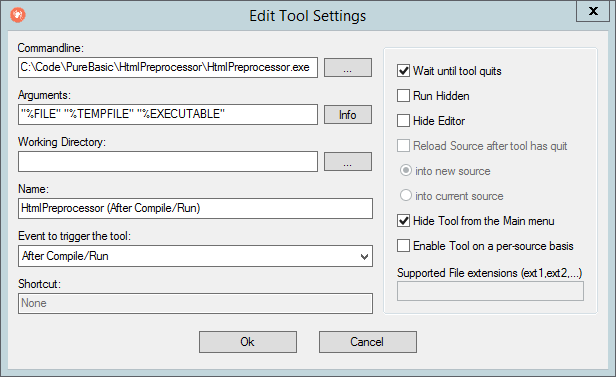616x377 pixels.
Task: Click into the Commandline path field
Action: tap(168, 68)
